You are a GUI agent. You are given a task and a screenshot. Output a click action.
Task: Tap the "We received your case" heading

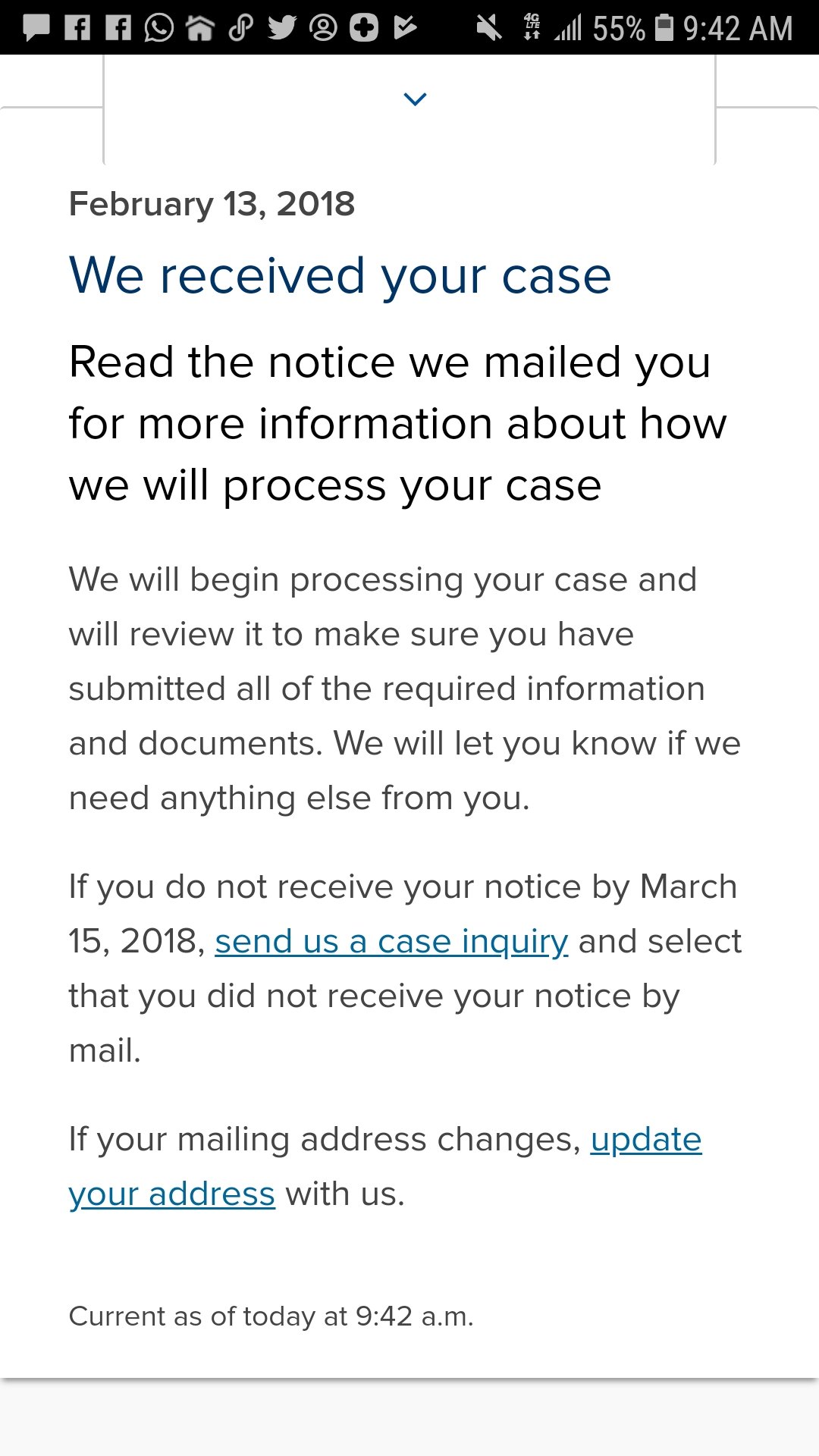point(340,275)
